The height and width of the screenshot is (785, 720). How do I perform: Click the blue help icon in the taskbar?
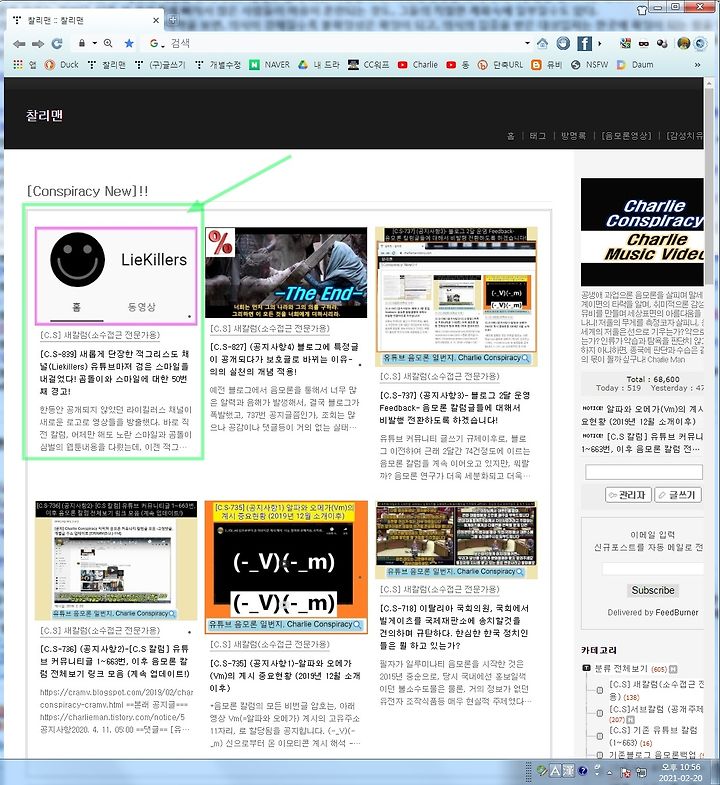582,771
